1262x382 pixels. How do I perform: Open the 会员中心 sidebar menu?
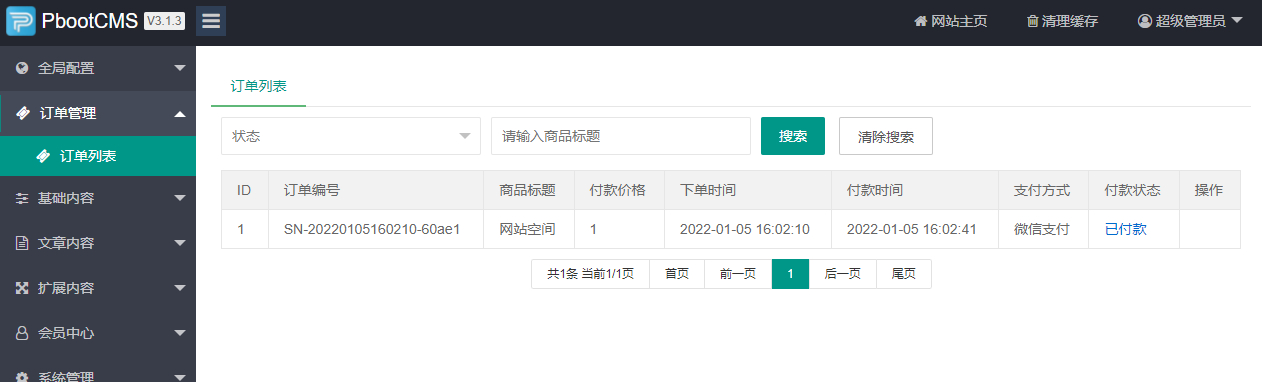pos(98,333)
